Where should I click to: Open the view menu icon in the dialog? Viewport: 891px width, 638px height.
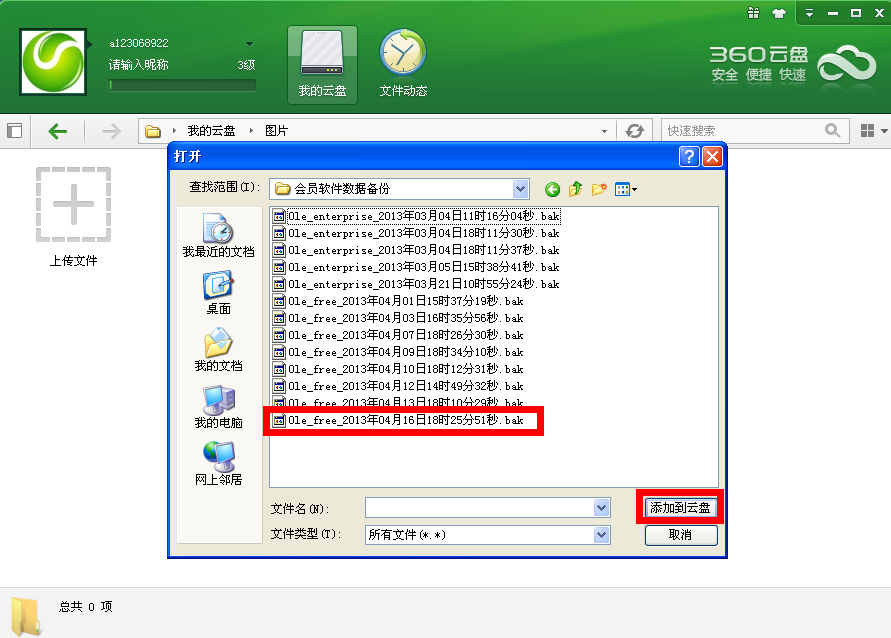coord(625,188)
